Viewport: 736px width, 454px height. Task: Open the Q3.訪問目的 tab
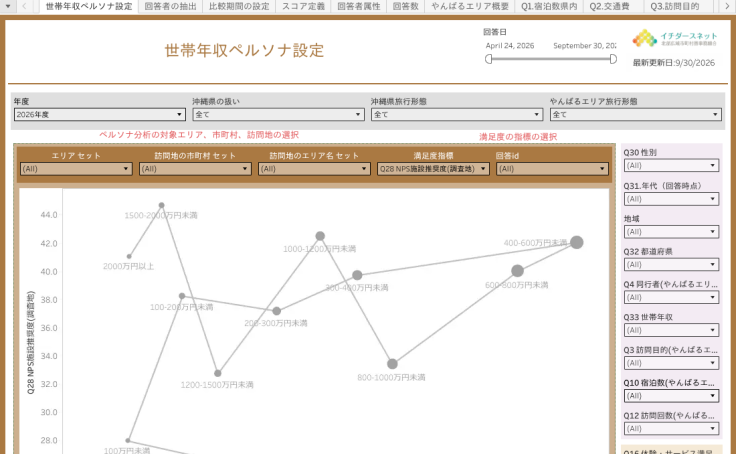pos(675,6)
